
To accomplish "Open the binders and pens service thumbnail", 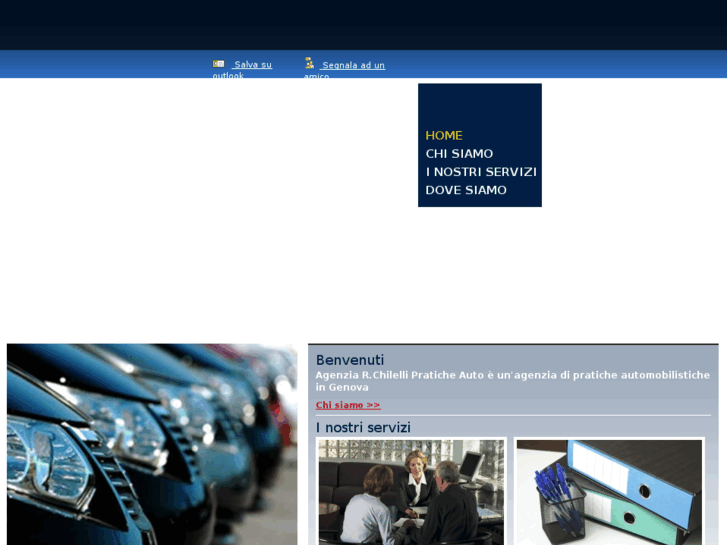I will click(609, 492).
